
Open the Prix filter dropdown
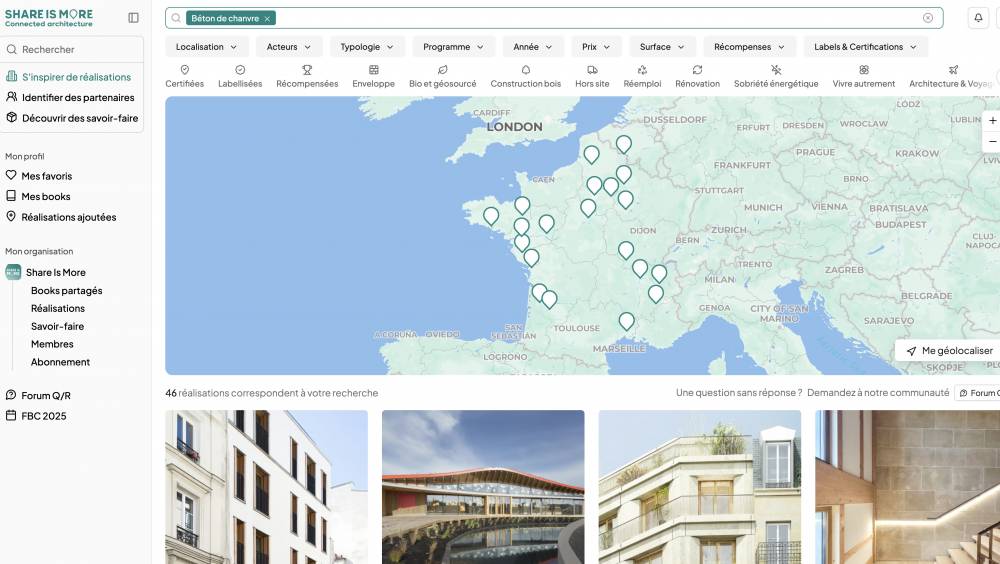click(596, 47)
